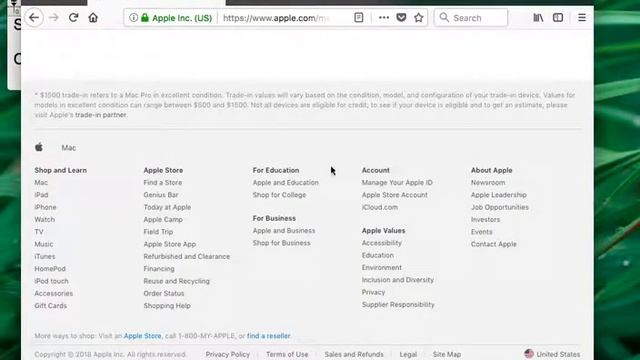Open the Privacy Policy link
This screenshot has height=360, width=640.
coord(227,354)
